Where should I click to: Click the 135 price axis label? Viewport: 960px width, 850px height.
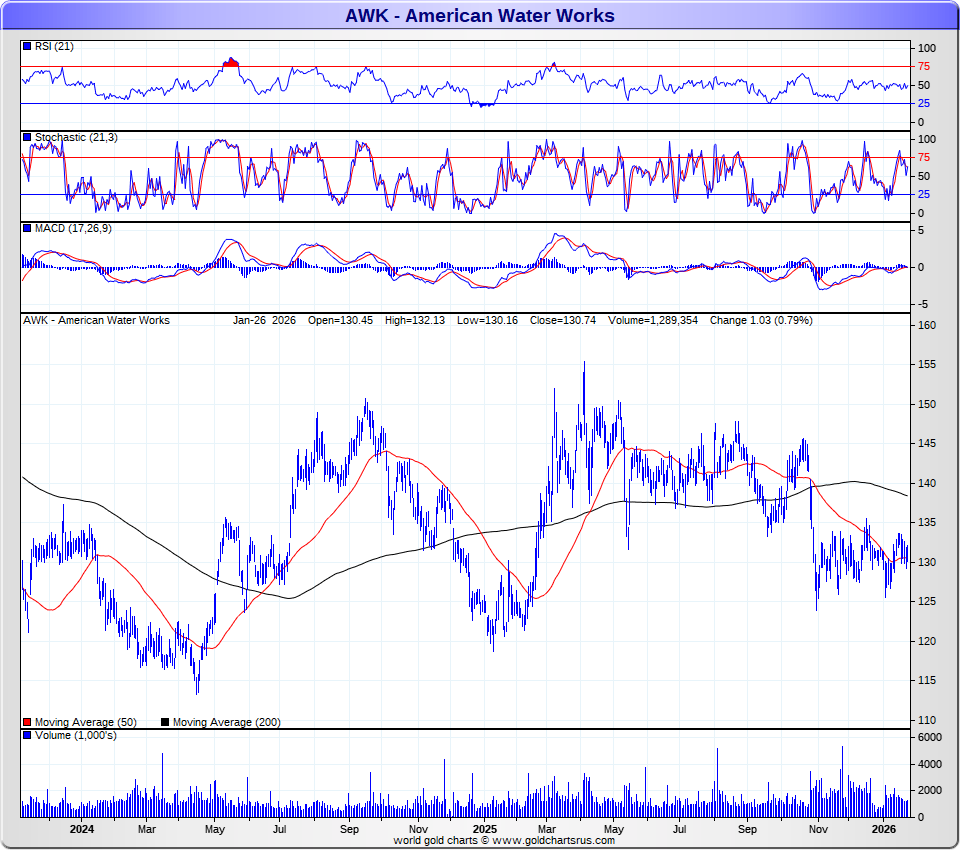[x=927, y=522]
